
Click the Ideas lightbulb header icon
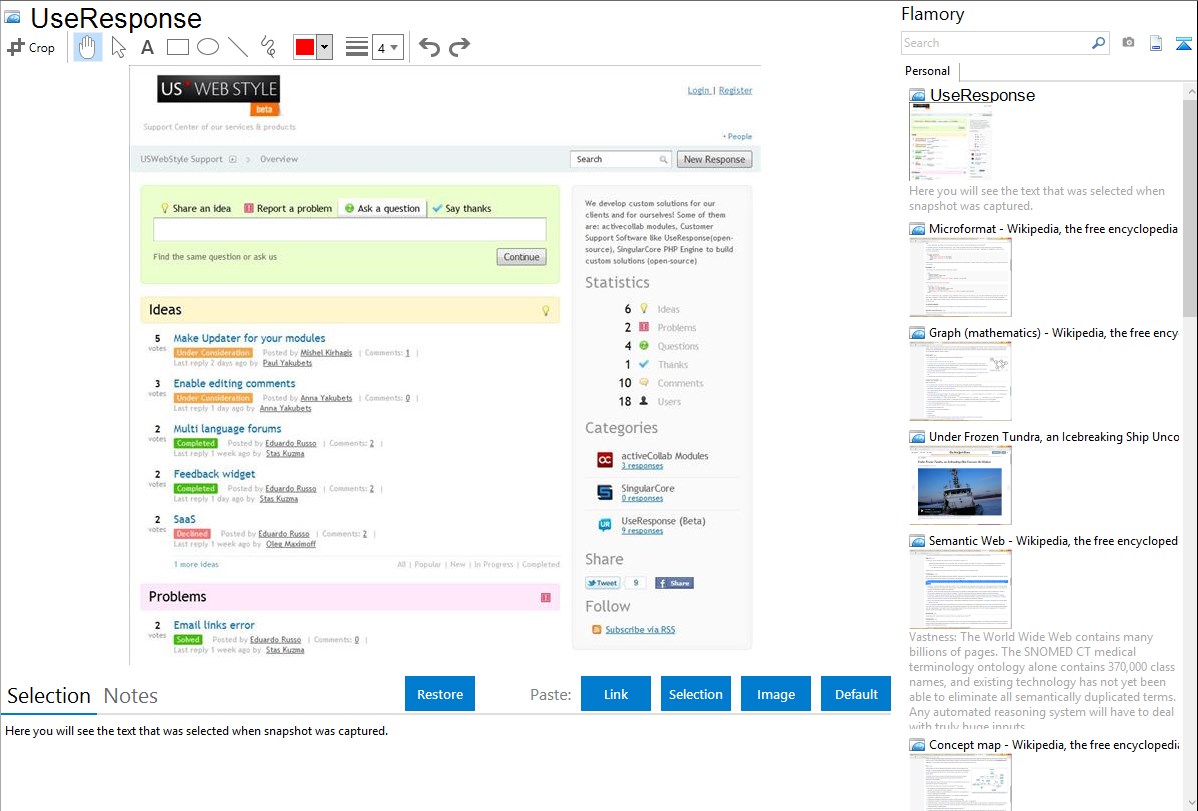pos(546,310)
